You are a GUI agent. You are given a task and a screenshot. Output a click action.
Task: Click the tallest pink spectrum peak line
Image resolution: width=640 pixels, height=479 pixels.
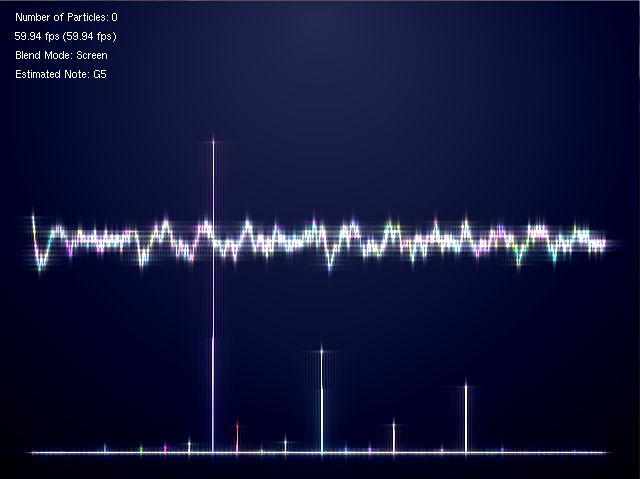(x=213, y=296)
